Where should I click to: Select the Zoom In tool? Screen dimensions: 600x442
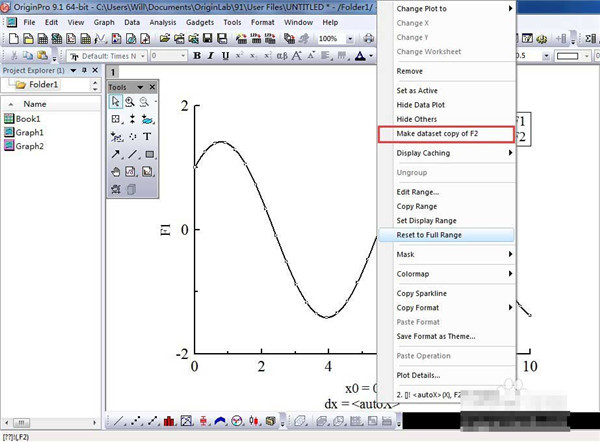click(130, 102)
